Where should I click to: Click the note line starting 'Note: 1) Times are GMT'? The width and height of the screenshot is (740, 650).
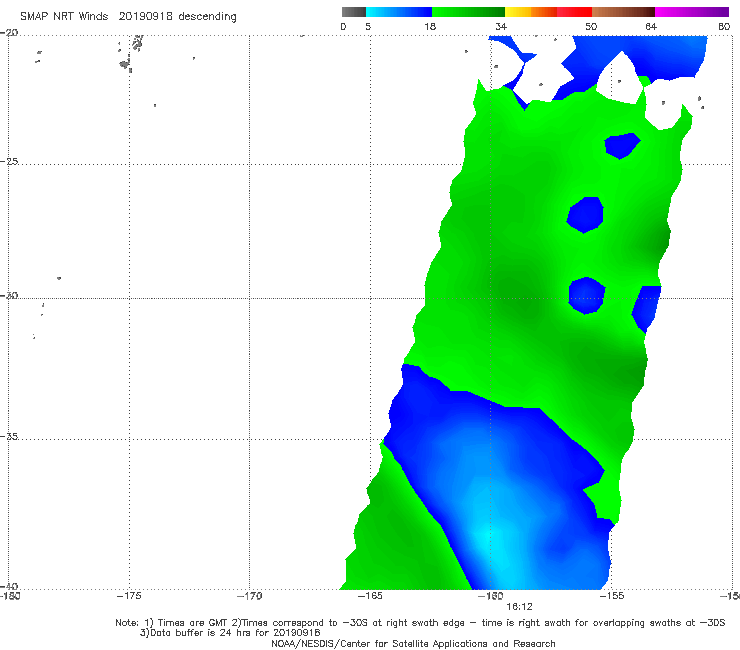[x=420, y=623]
